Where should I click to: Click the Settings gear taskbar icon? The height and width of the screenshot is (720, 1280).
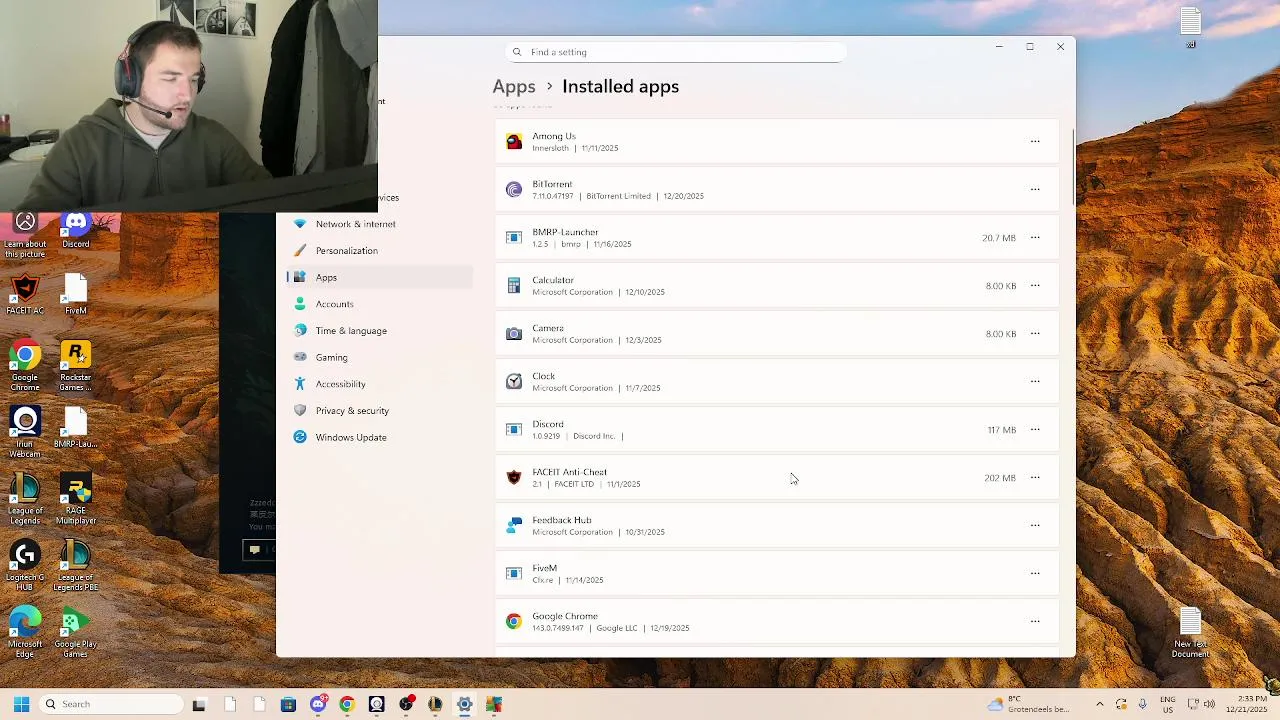pos(464,705)
